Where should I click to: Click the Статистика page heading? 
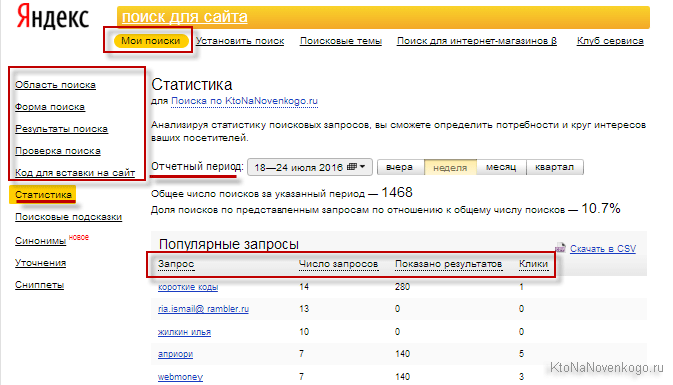(192, 85)
